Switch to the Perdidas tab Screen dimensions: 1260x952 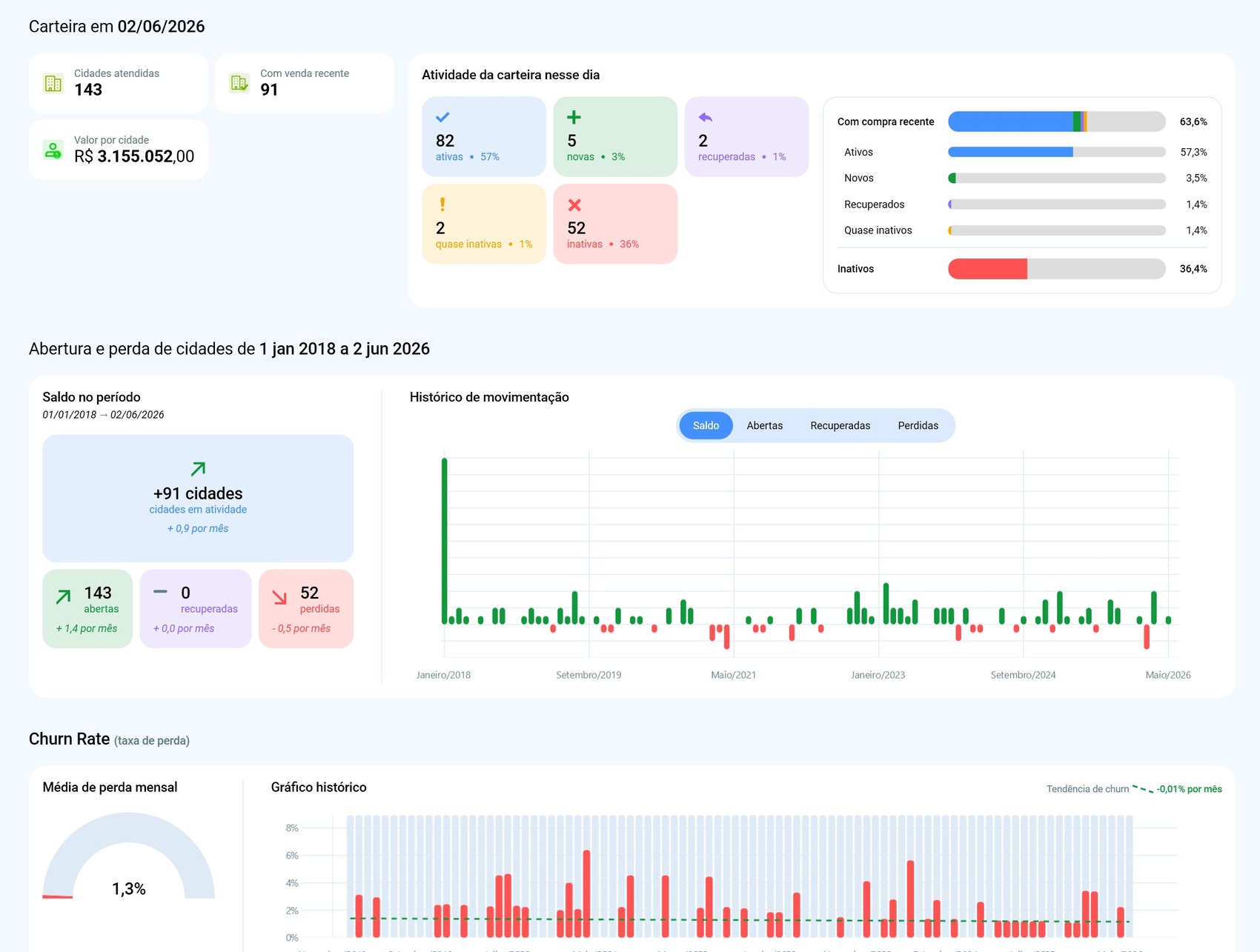coord(918,426)
